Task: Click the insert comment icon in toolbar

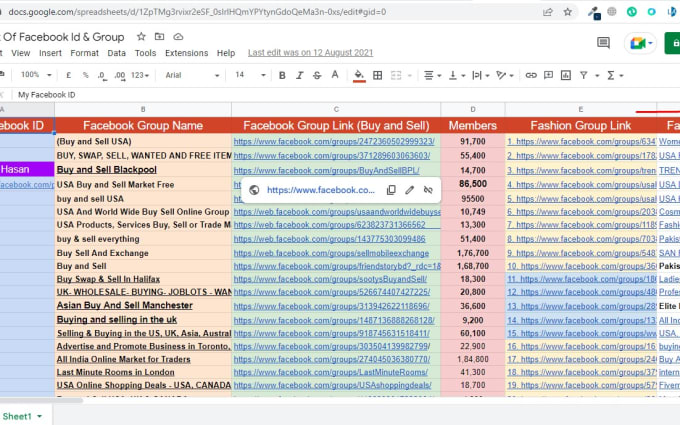Action: 548,75
